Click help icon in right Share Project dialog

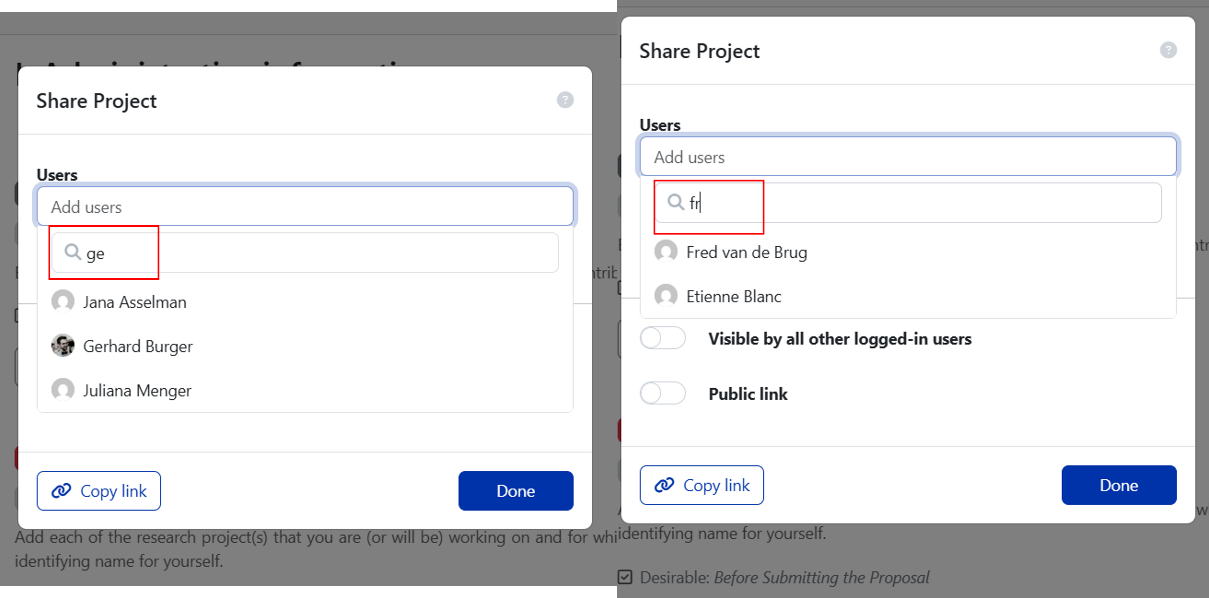pyautogui.click(x=1168, y=50)
